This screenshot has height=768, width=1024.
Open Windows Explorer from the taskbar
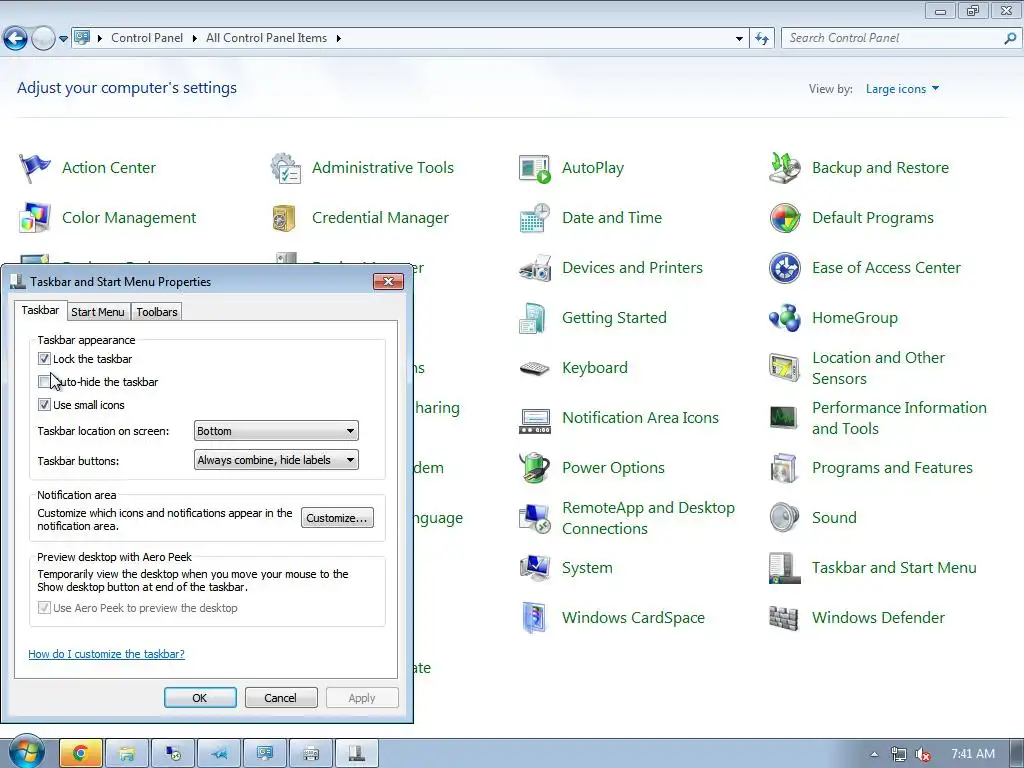point(127,754)
